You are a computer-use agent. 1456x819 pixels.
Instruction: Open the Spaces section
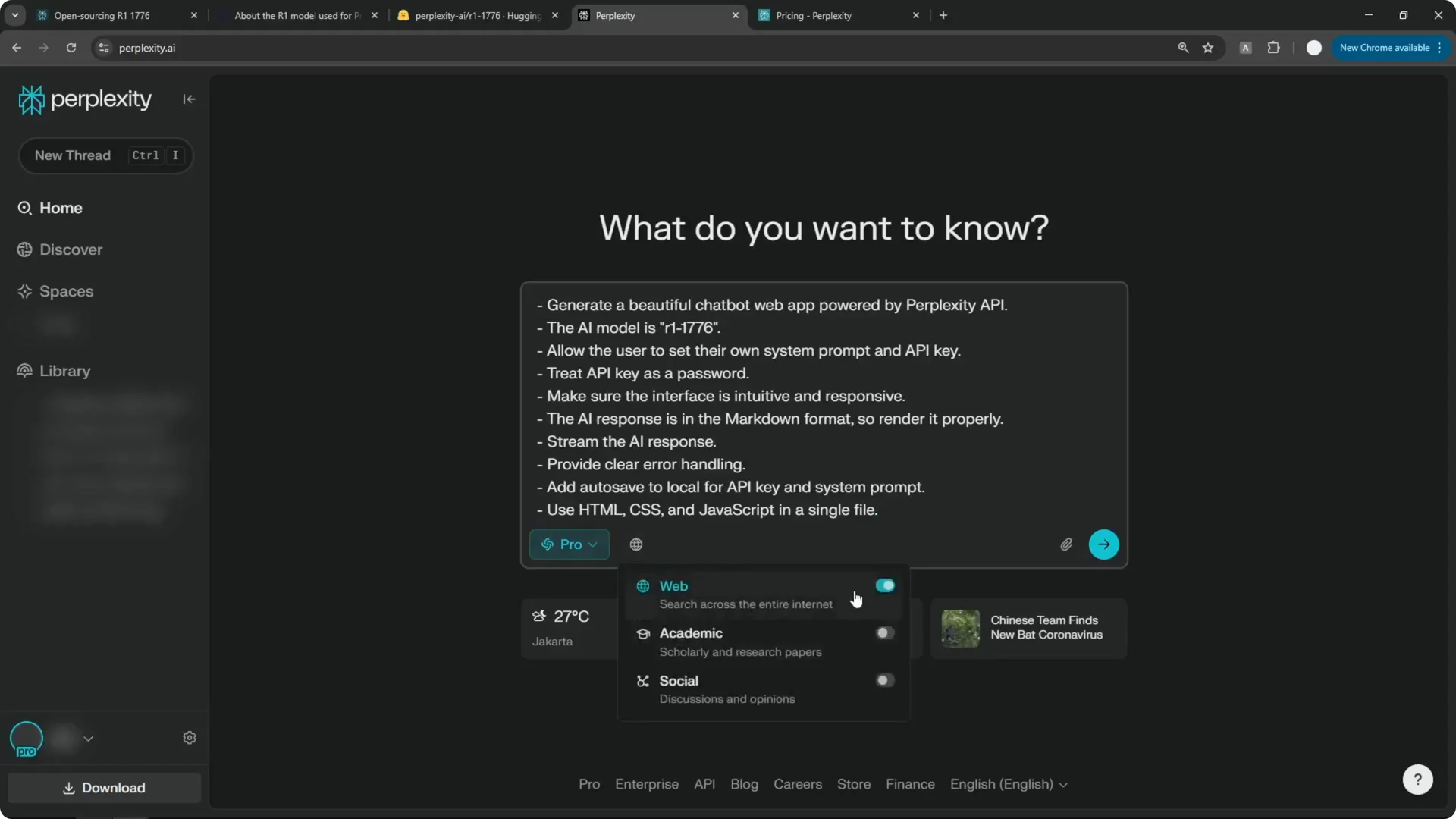[x=66, y=291]
